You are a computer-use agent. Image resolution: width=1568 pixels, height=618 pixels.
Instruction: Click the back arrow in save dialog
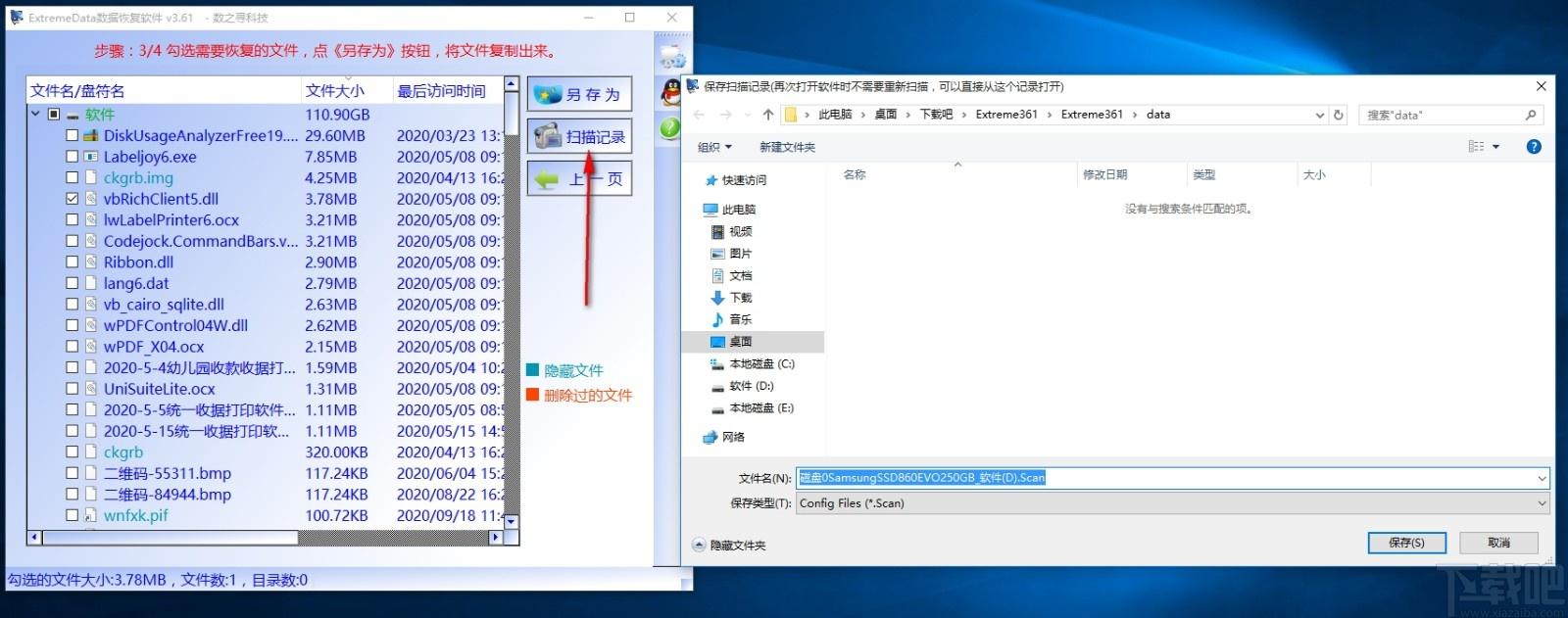pyautogui.click(x=699, y=115)
